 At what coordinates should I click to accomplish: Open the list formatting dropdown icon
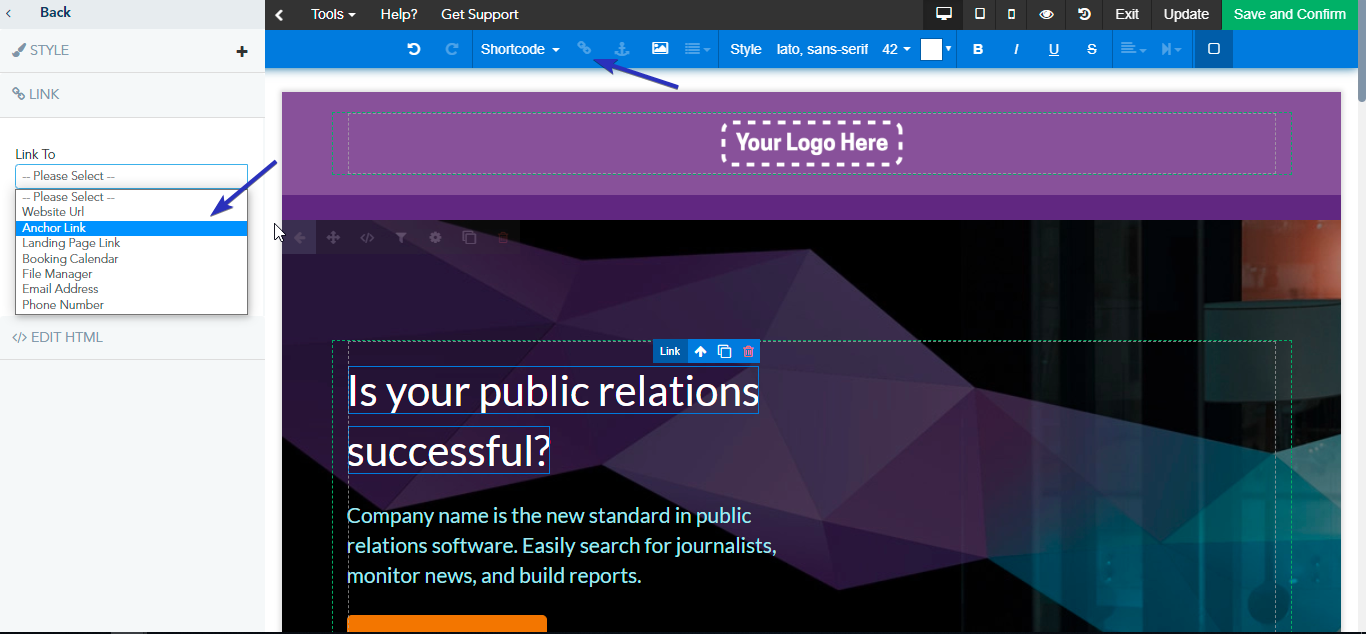pos(697,49)
